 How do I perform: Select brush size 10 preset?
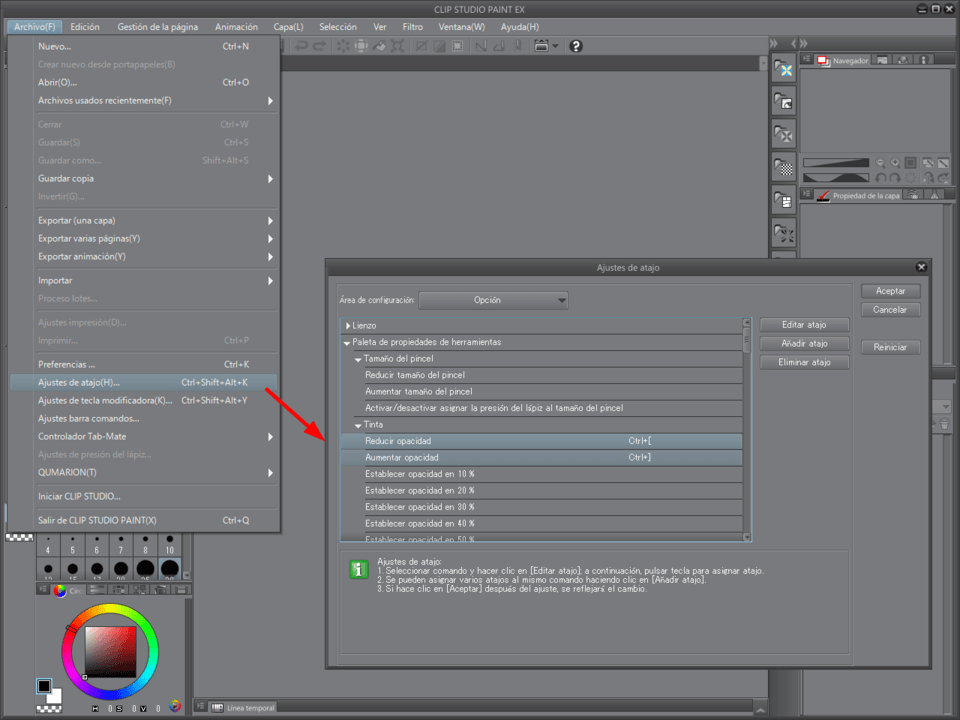point(170,545)
